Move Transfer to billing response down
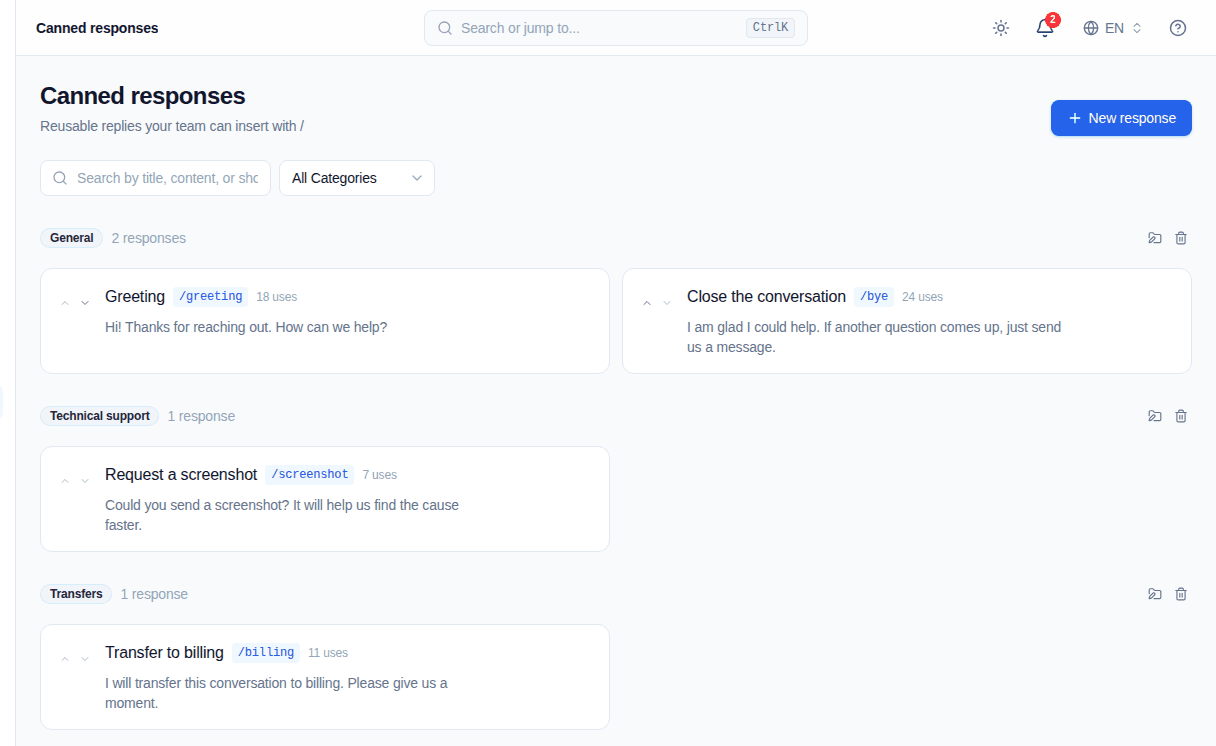Viewport: 1216px width, 746px height. (x=85, y=658)
